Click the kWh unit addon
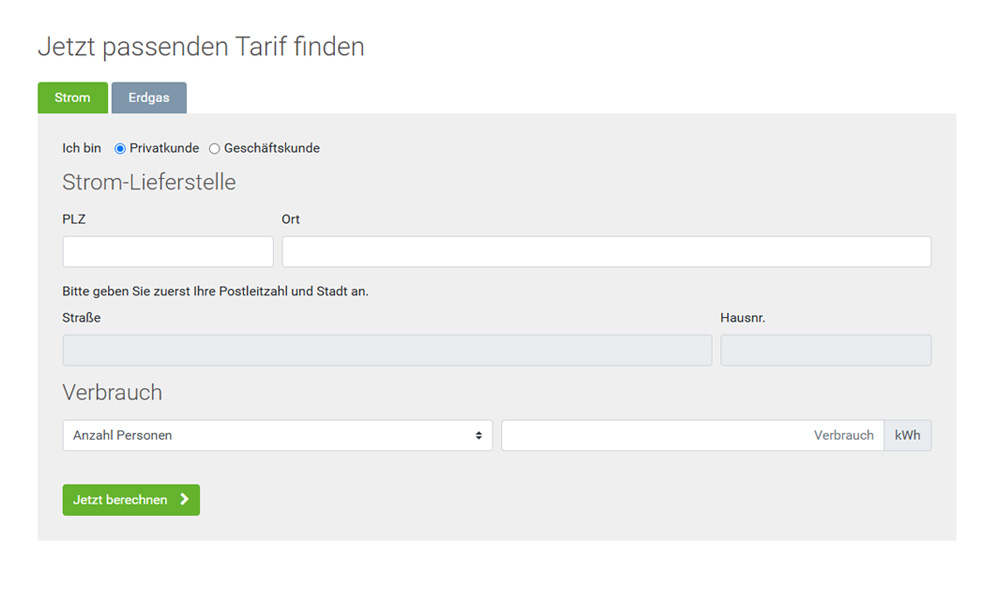This screenshot has height=600, width=1000. (907, 436)
